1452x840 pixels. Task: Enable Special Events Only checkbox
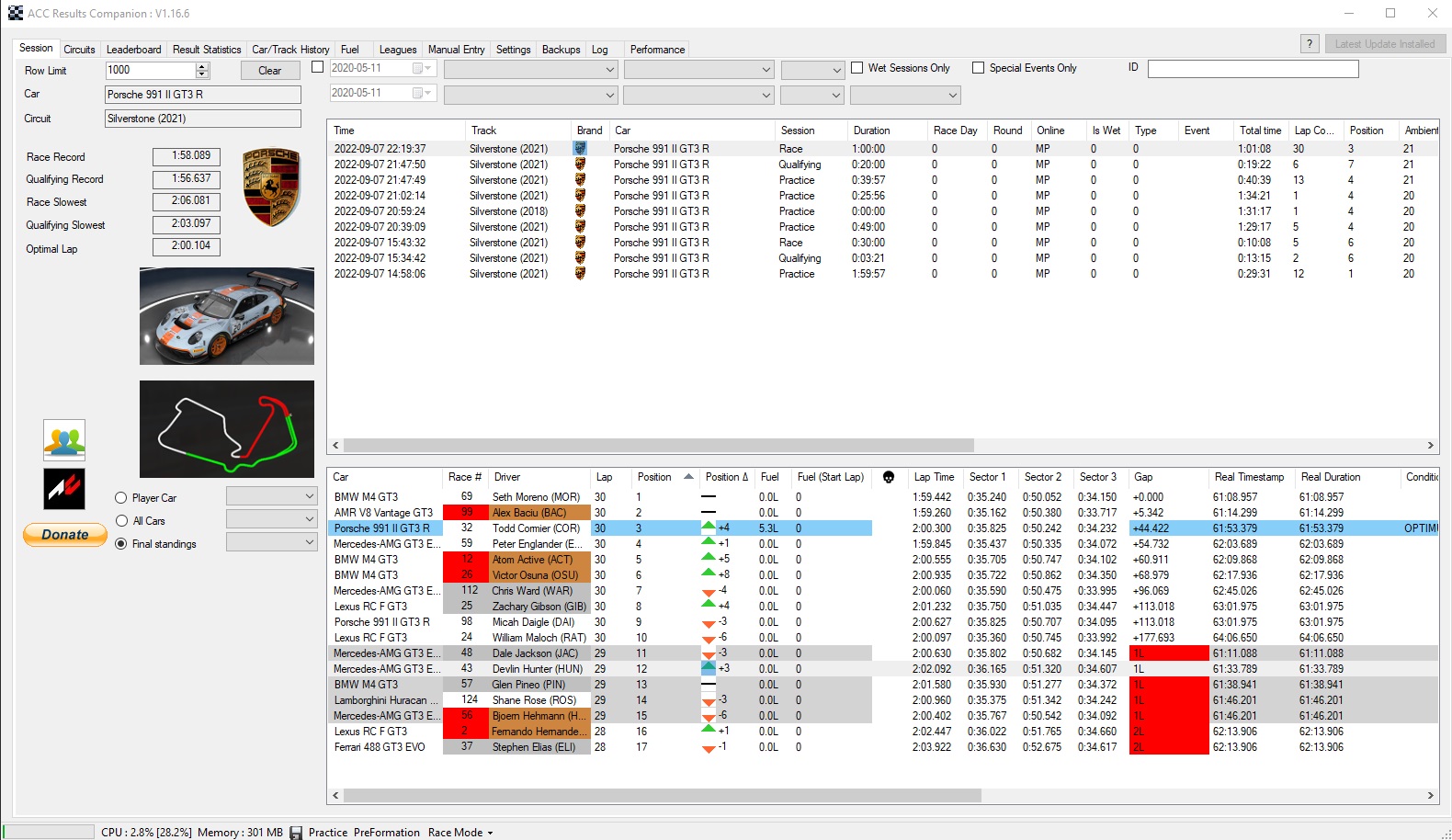[x=978, y=68]
